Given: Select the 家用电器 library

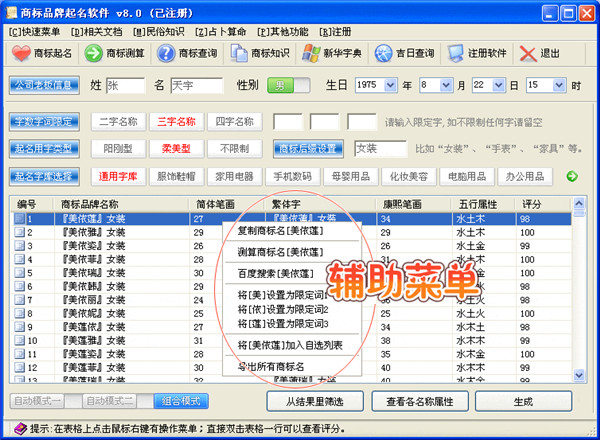Looking at the screenshot, I should coord(235,176).
